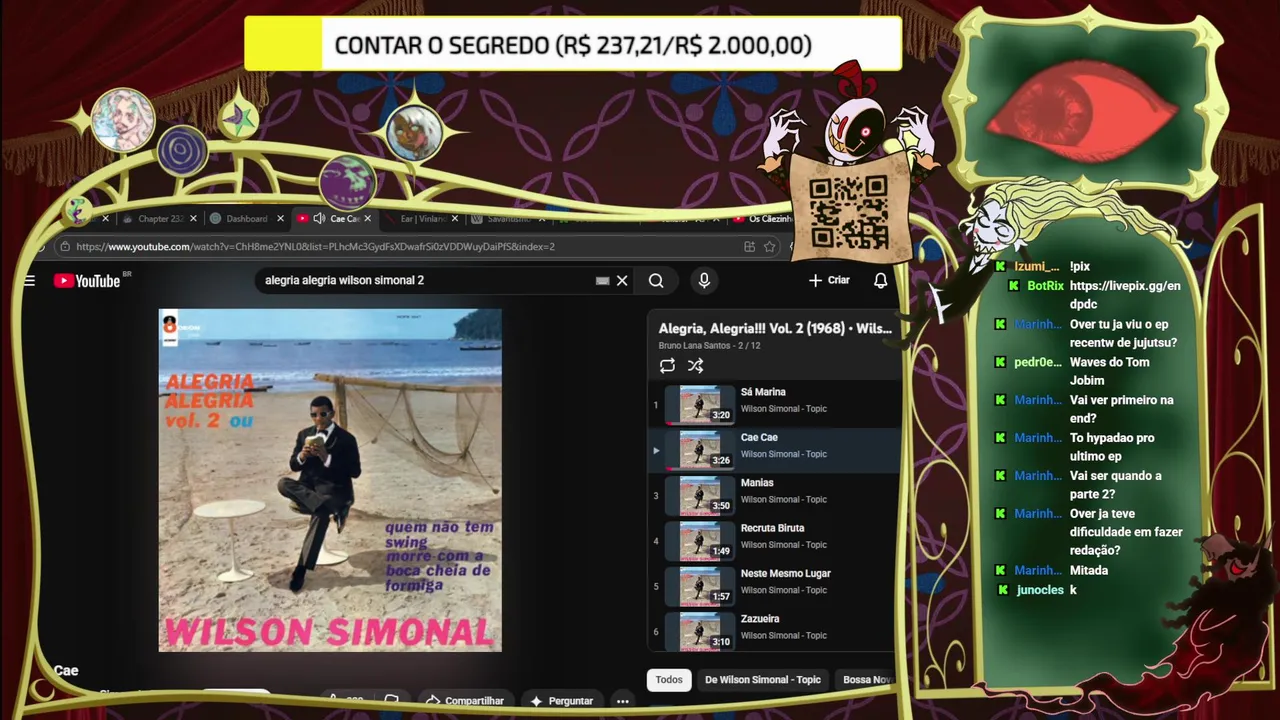Click the Sá Marina thumbnail 3:20
This screenshot has width=1280, height=720.
[x=700, y=405]
